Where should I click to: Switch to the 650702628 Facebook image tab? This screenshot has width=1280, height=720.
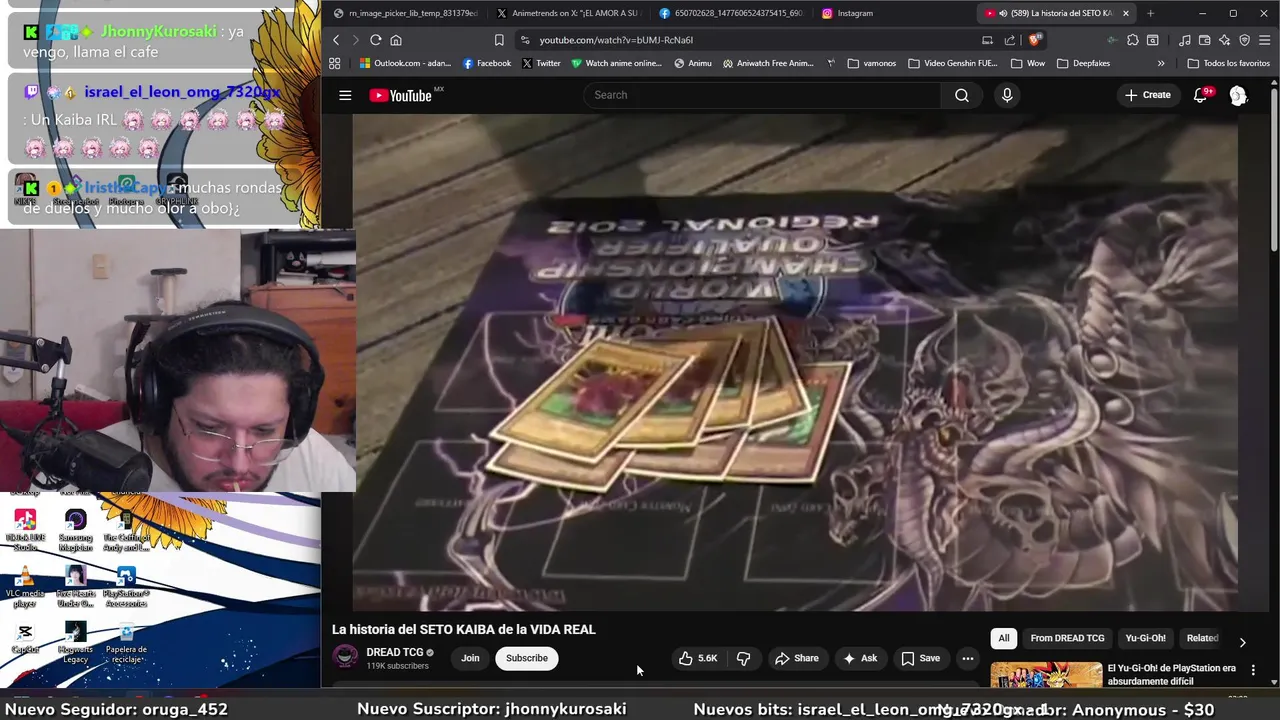coord(730,13)
